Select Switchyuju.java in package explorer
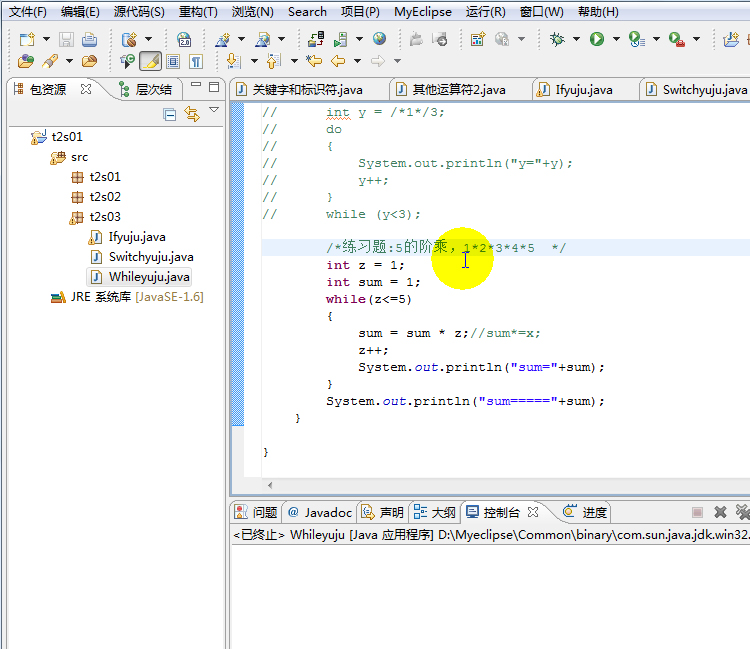 (x=142, y=257)
